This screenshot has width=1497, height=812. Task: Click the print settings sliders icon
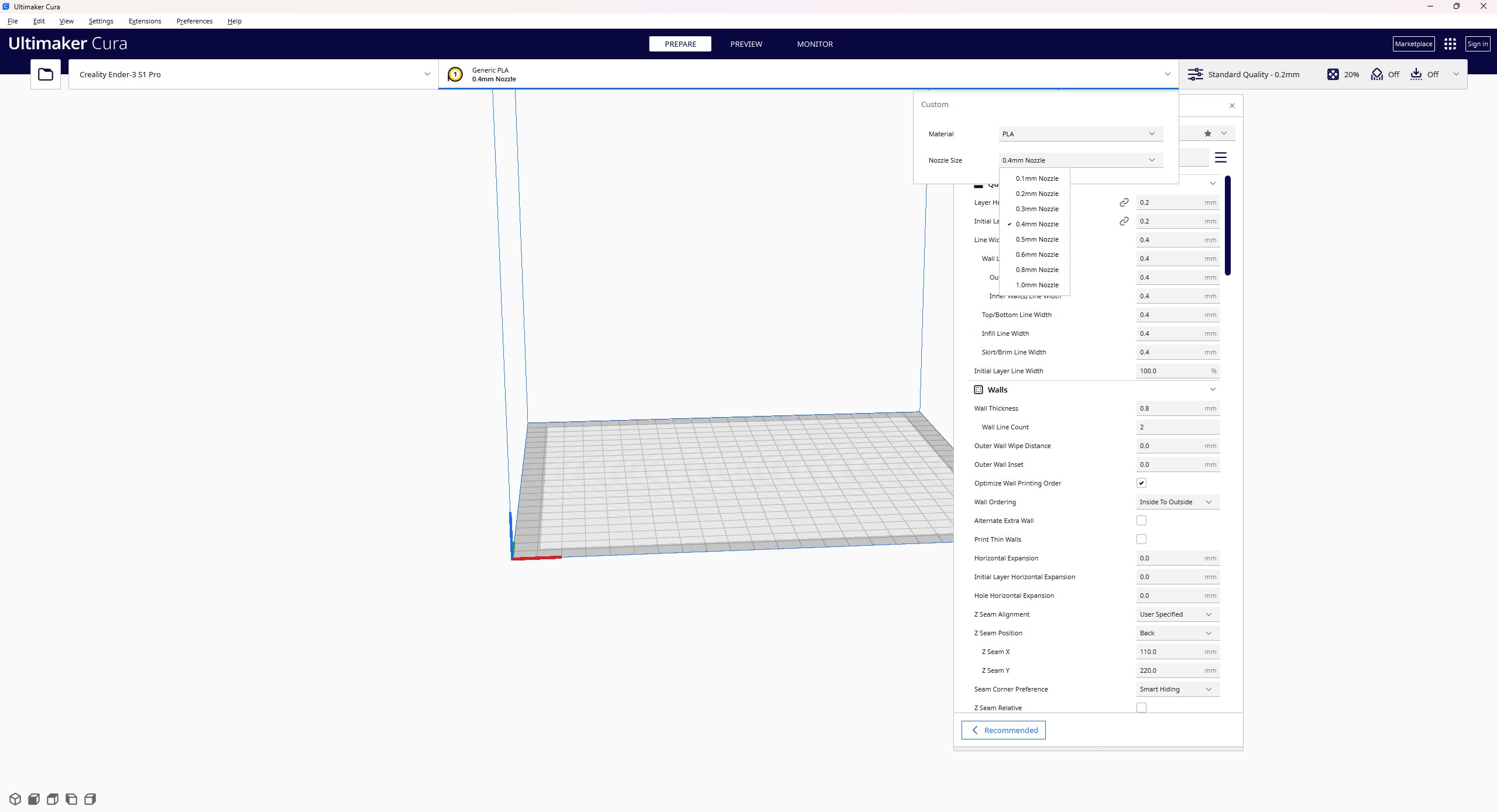pos(1195,74)
